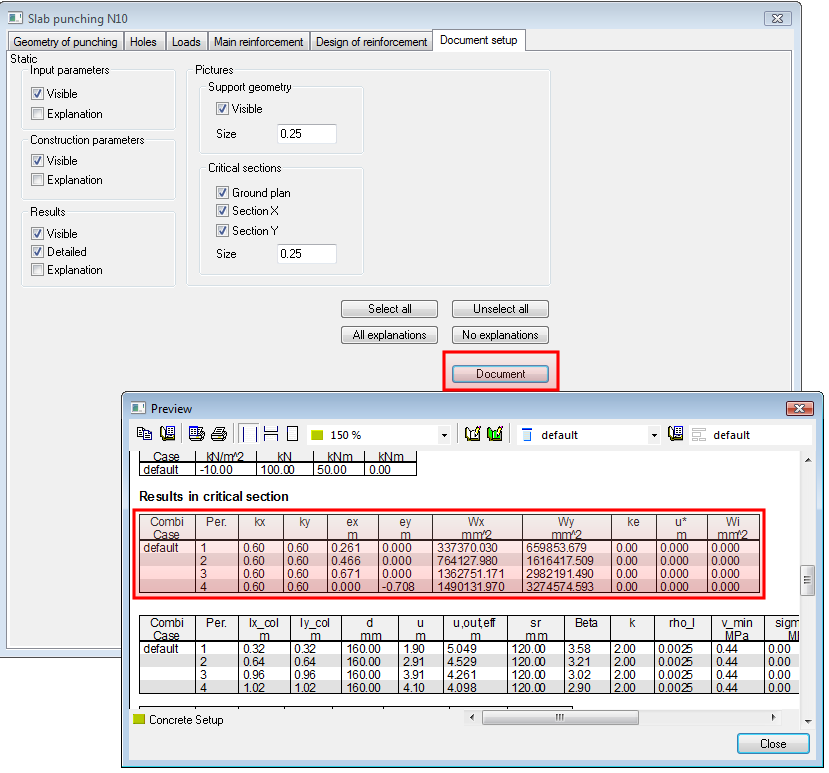Toggle the Ground plan checkbox
Screen dimensions: 829x773
pos(223,193)
